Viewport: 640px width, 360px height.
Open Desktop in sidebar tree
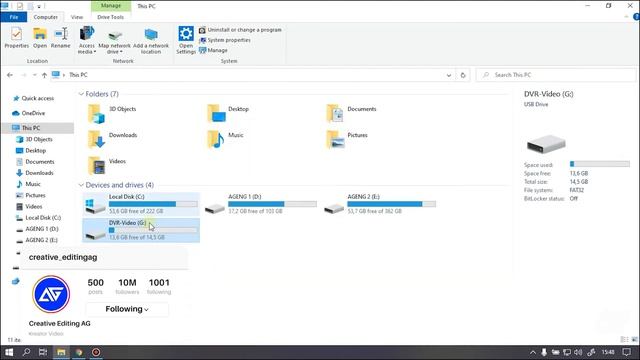[x=31, y=151]
